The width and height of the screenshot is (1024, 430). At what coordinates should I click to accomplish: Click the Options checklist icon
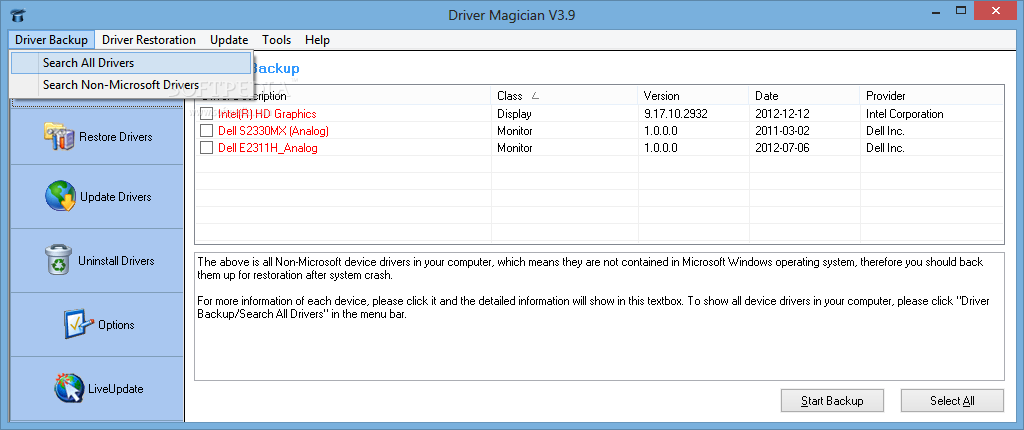coord(78,324)
